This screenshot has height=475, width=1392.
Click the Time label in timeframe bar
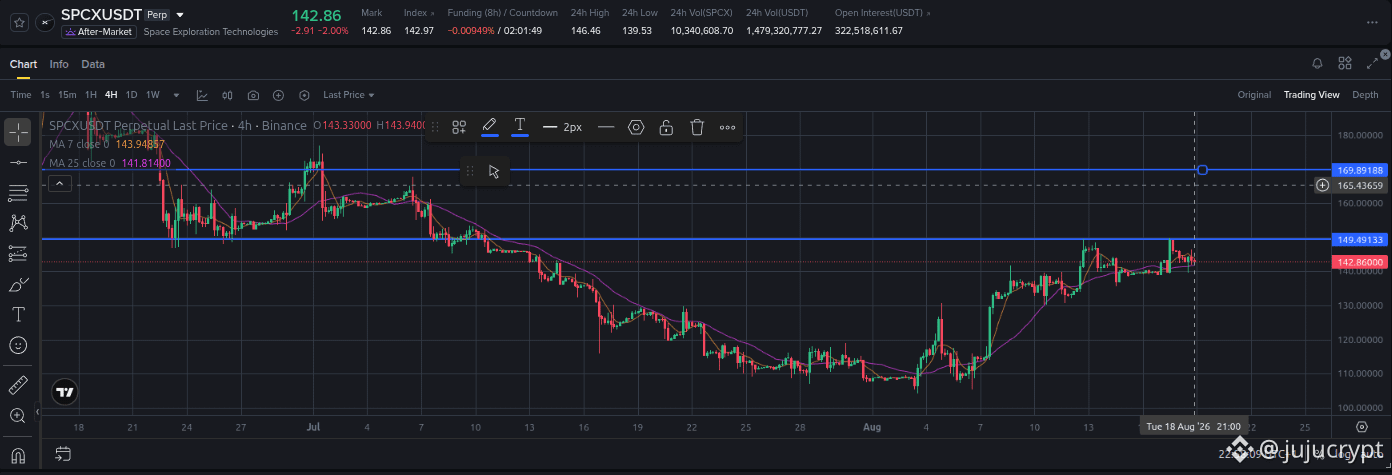tap(20, 95)
